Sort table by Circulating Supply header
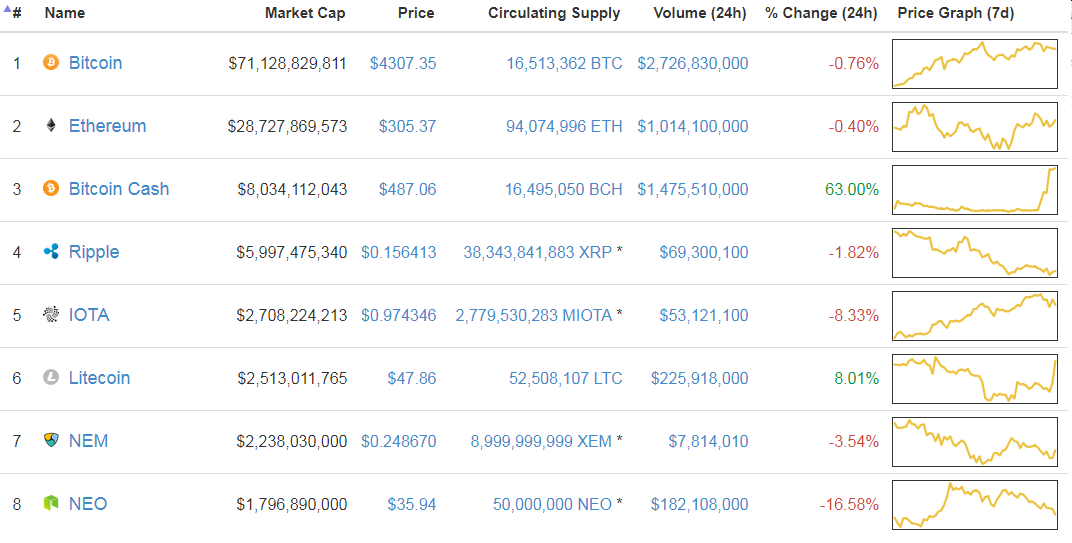This screenshot has width=1072, height=543. pyautogui.click(x=554, y=13)
